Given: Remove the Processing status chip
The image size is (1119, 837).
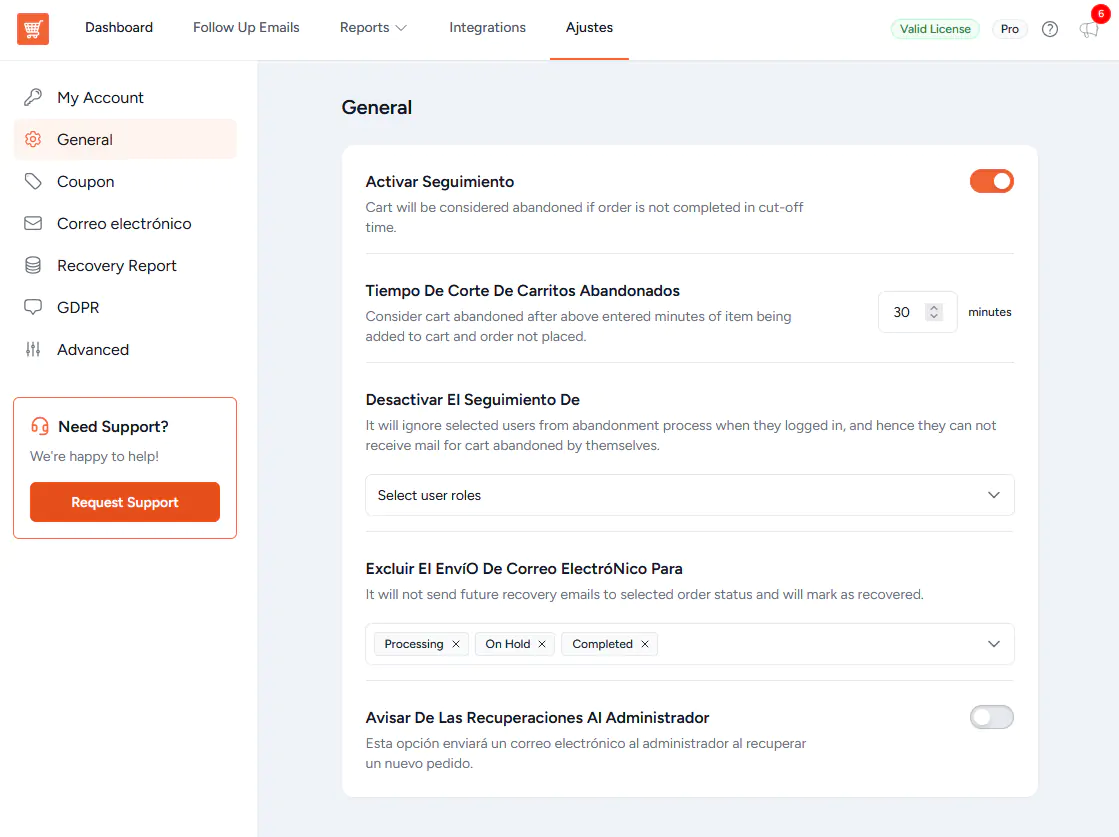Looking at the screenshot, I should [x=456, y=644].
